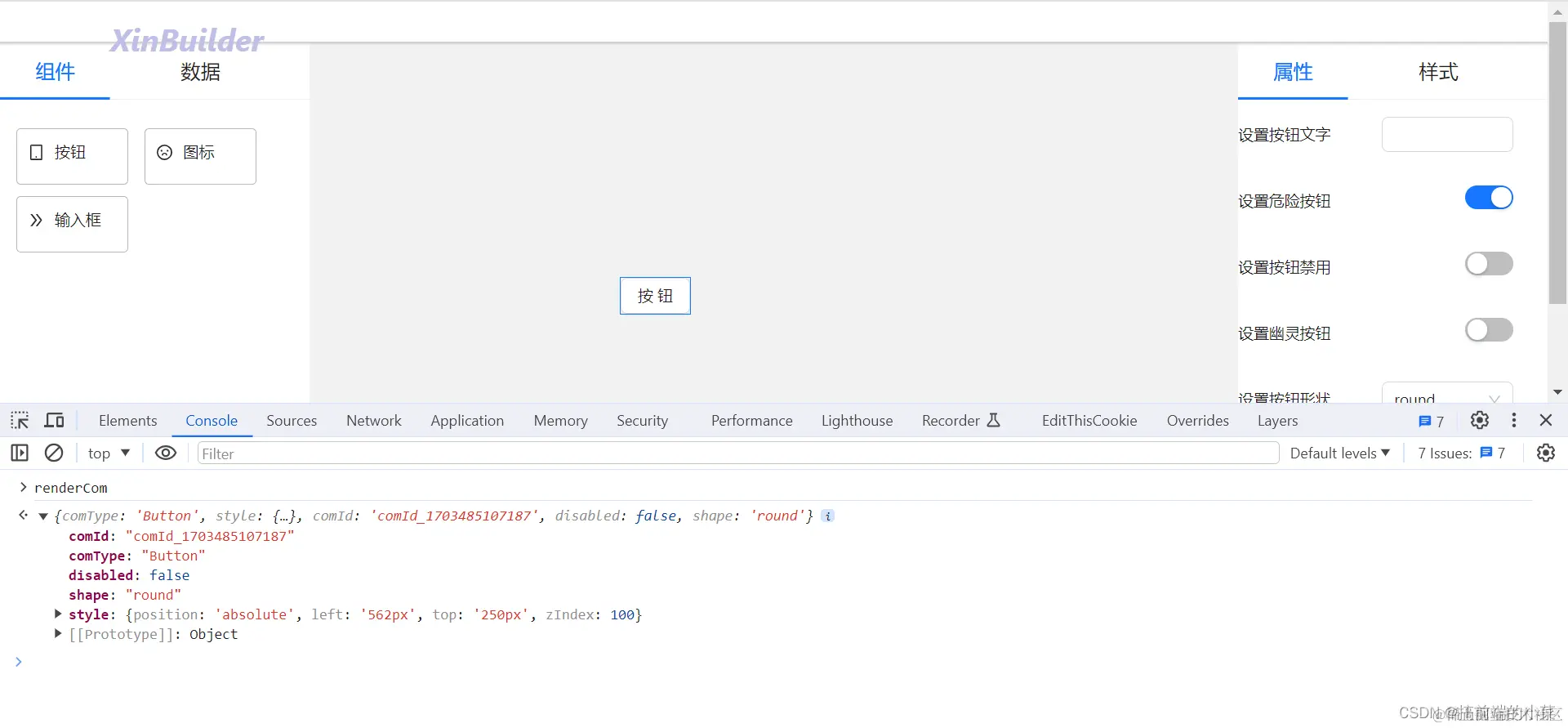Click the XinBuilder logo text
Image resolution: width=1568 pixels, height=728 pixels.
(187, 40)
